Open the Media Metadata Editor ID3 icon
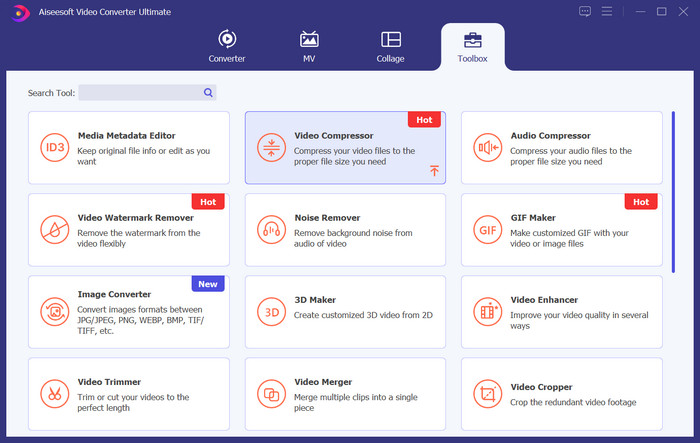The height and width of the screenshot is (443, 700). tap(55, 147)
